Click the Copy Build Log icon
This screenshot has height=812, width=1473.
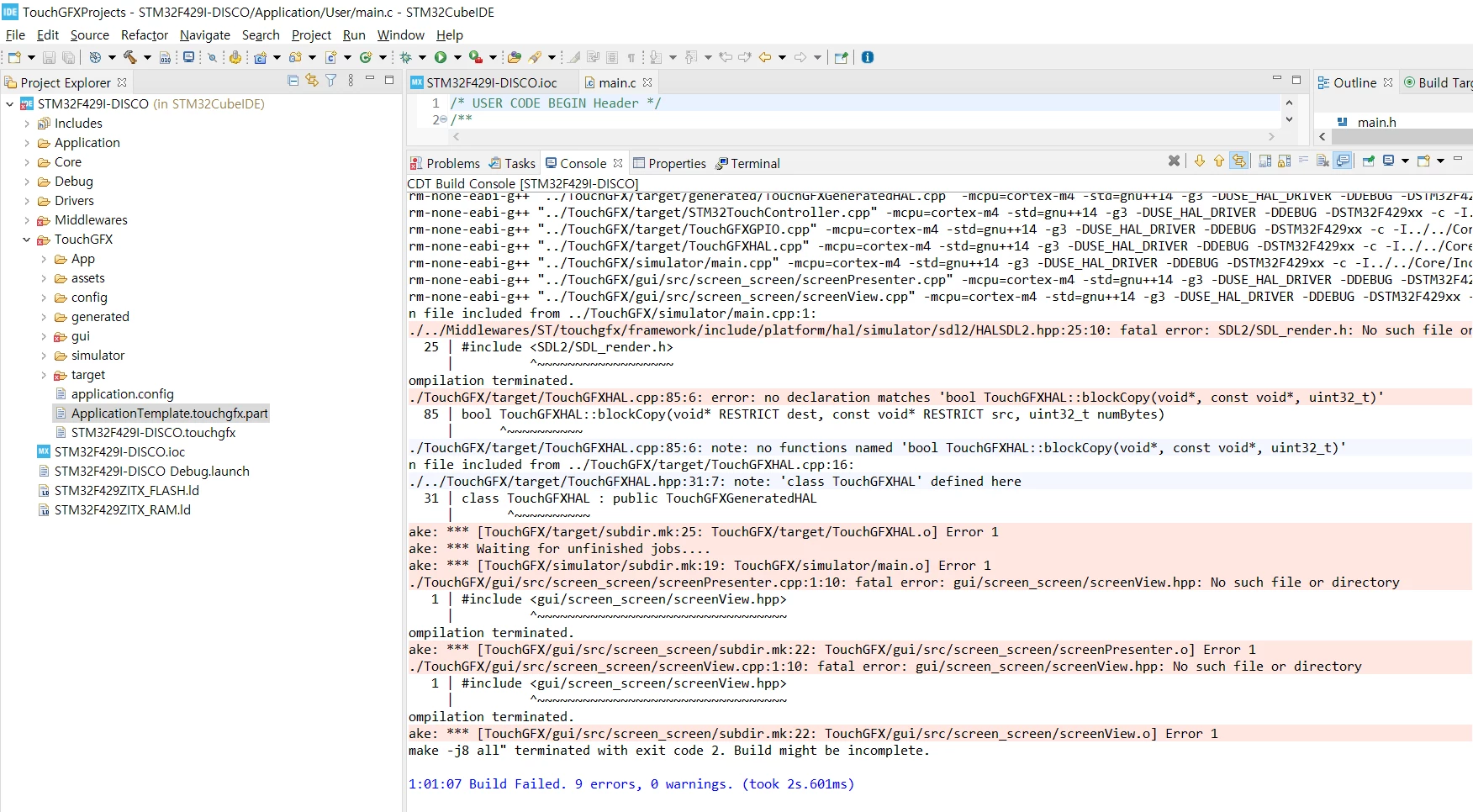[1265, 161]
